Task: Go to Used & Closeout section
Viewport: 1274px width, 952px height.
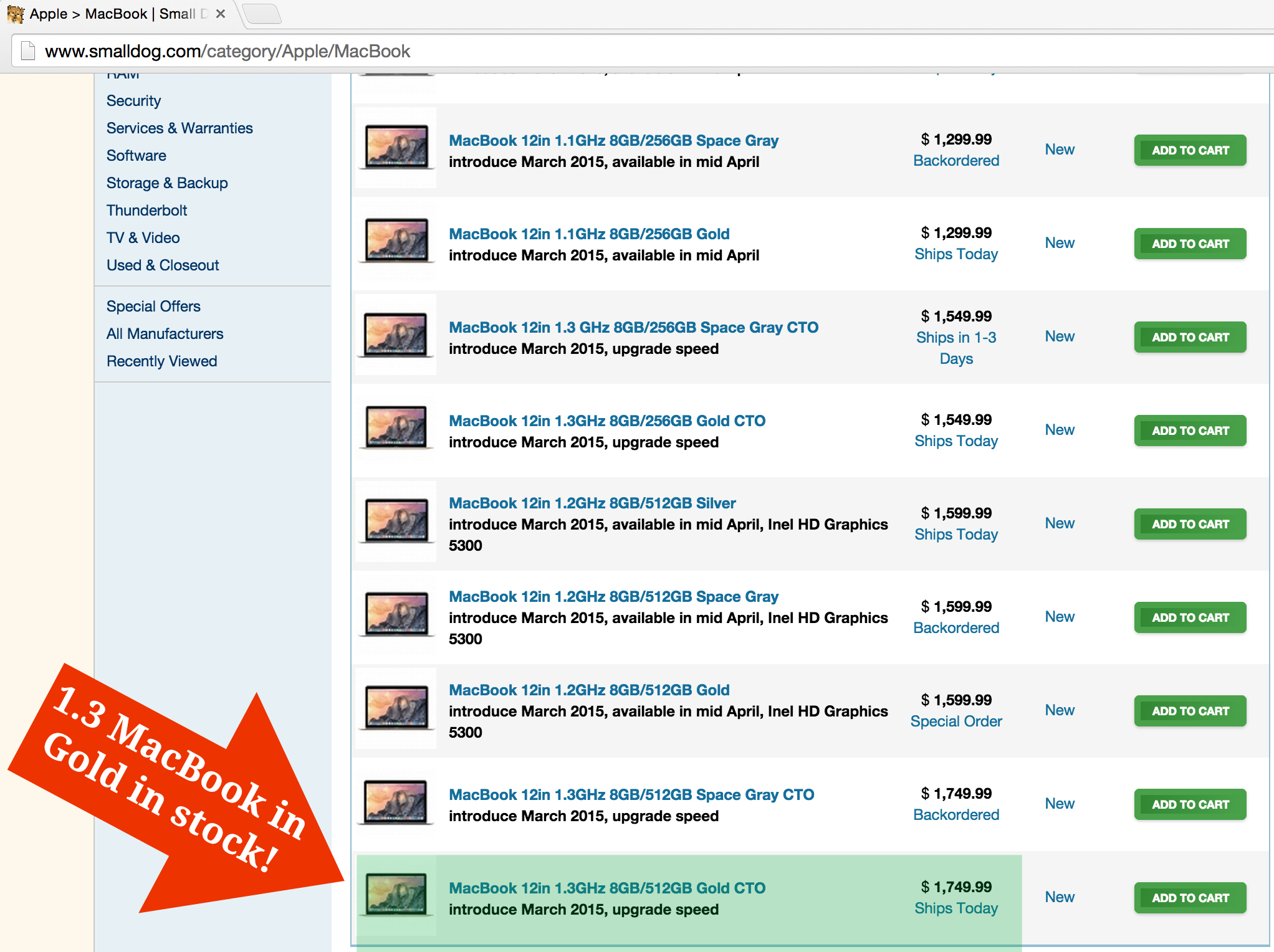Action: (x=163, y=265)
